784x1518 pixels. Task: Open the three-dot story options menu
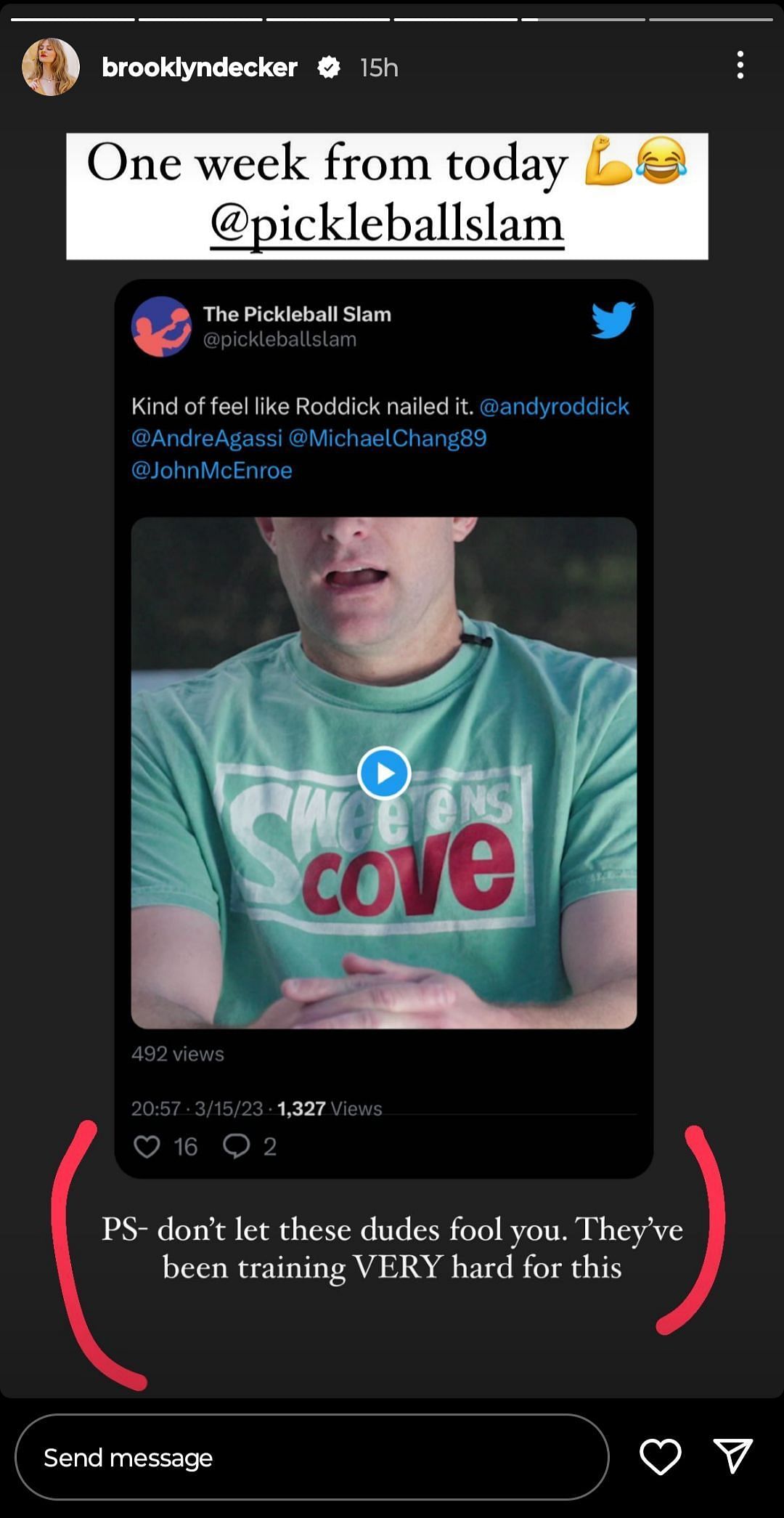(740, 65)
